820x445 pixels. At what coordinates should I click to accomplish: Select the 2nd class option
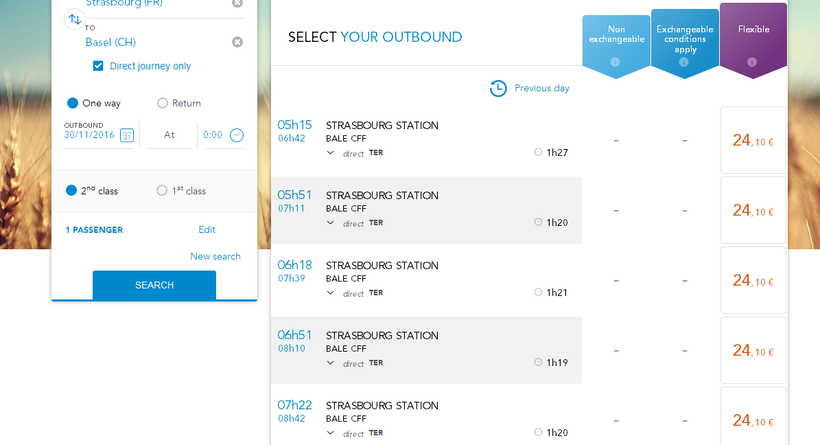(x=71, y=191)
